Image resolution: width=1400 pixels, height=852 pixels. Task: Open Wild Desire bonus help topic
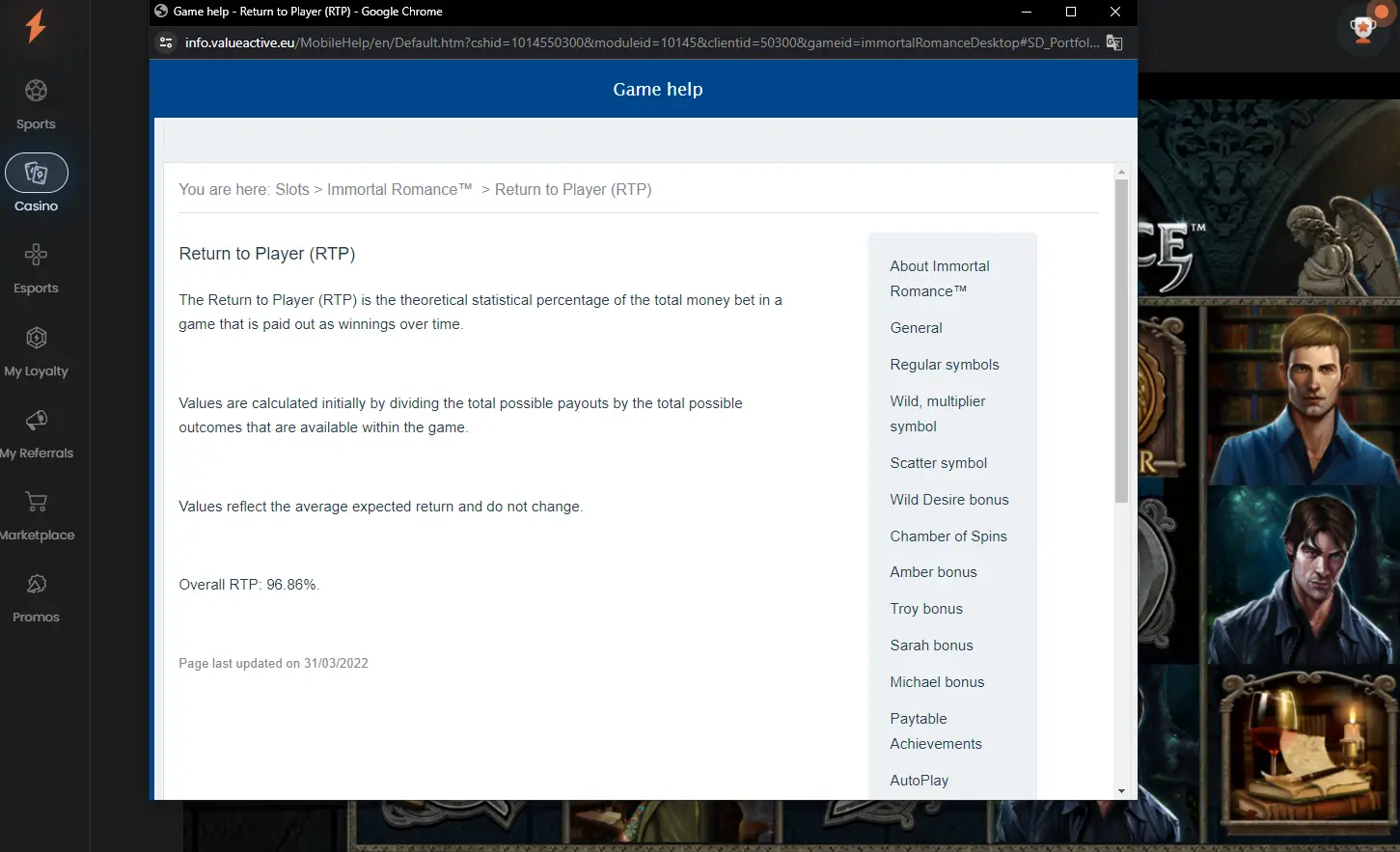pos(949,500)
